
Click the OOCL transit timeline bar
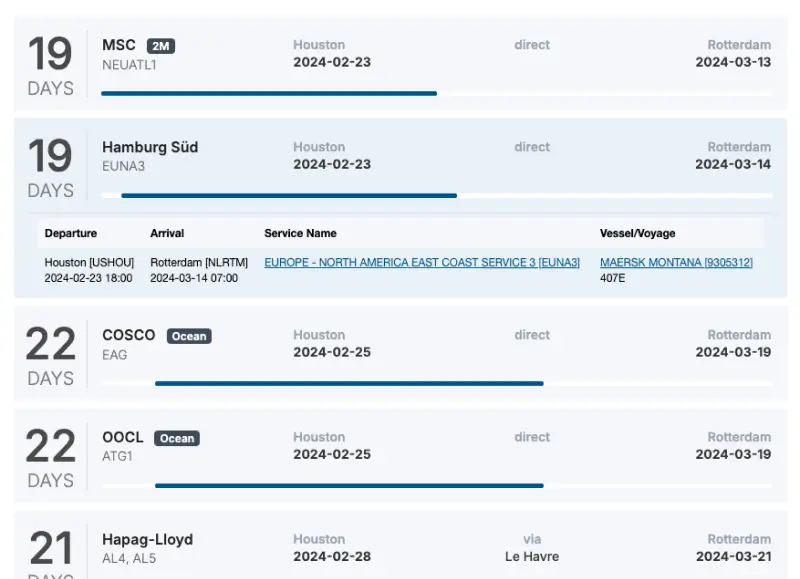(349, 486)
